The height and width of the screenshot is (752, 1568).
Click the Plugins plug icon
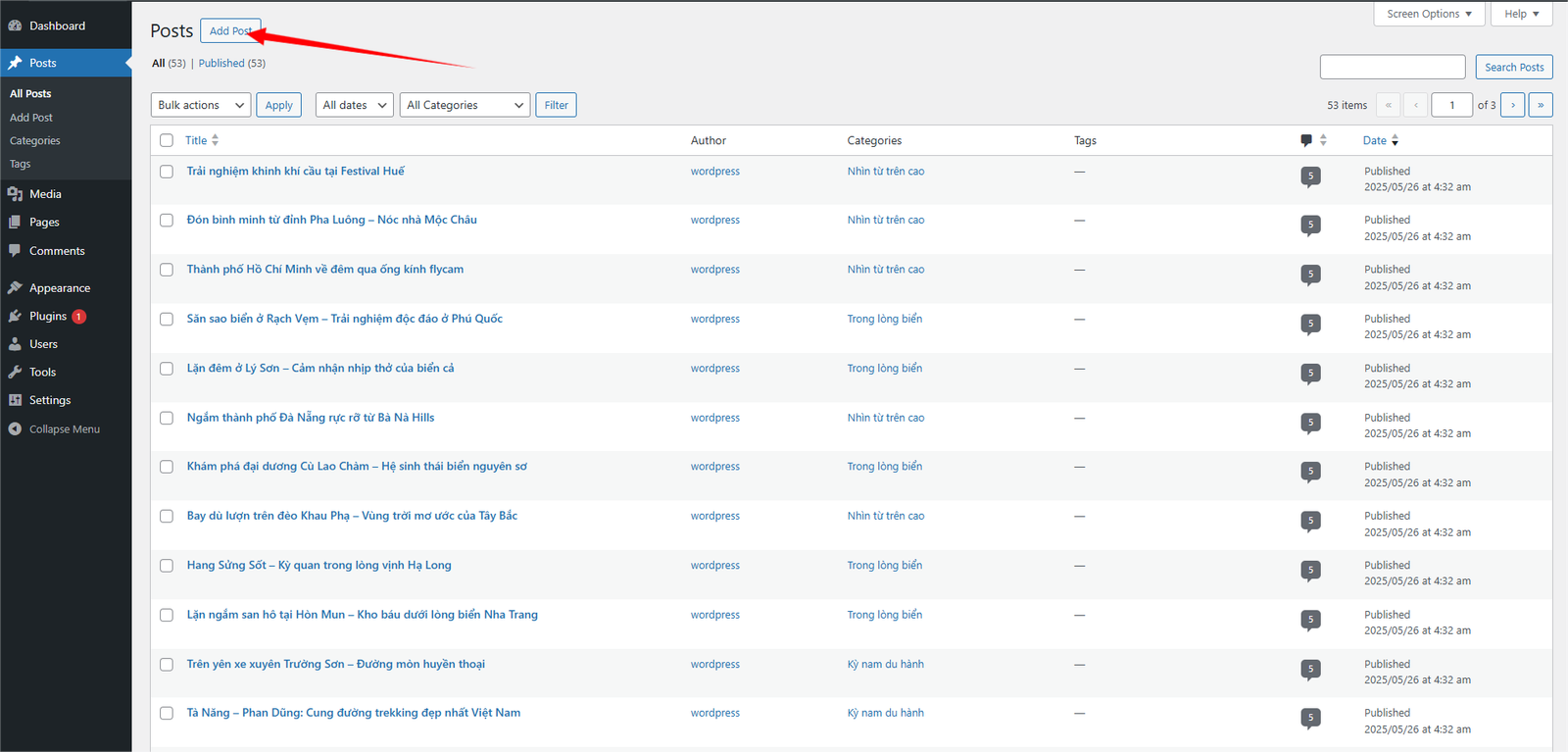[15, 317]
